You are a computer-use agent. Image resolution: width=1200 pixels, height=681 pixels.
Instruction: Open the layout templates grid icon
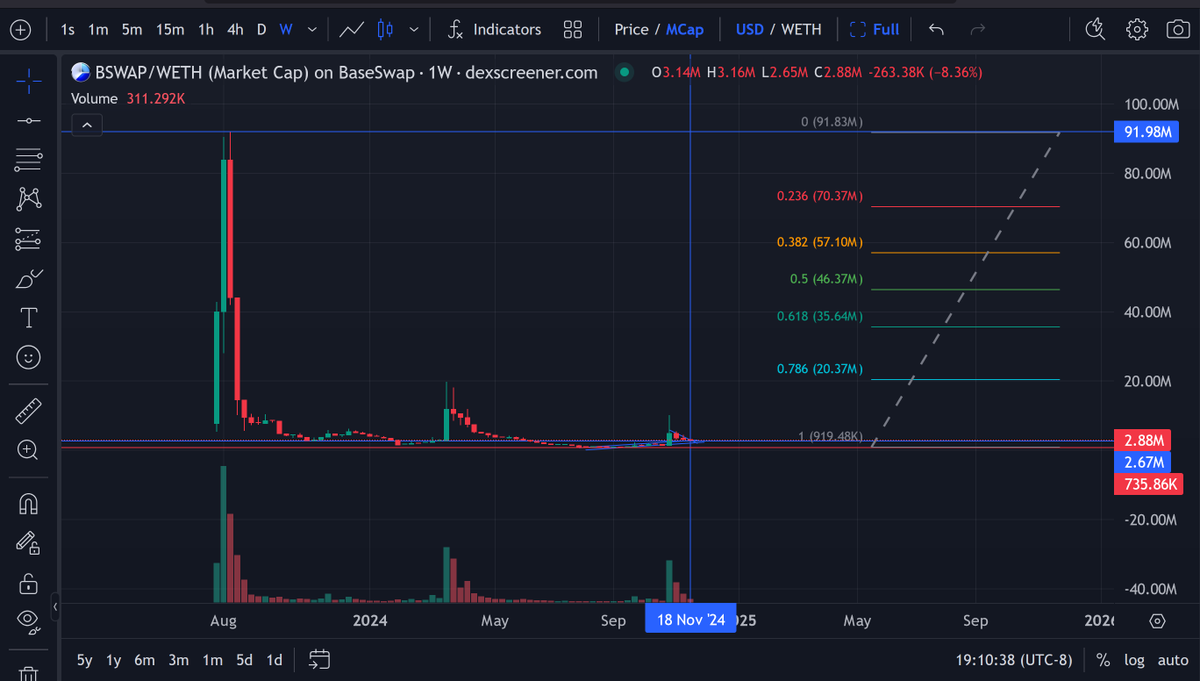573,30
